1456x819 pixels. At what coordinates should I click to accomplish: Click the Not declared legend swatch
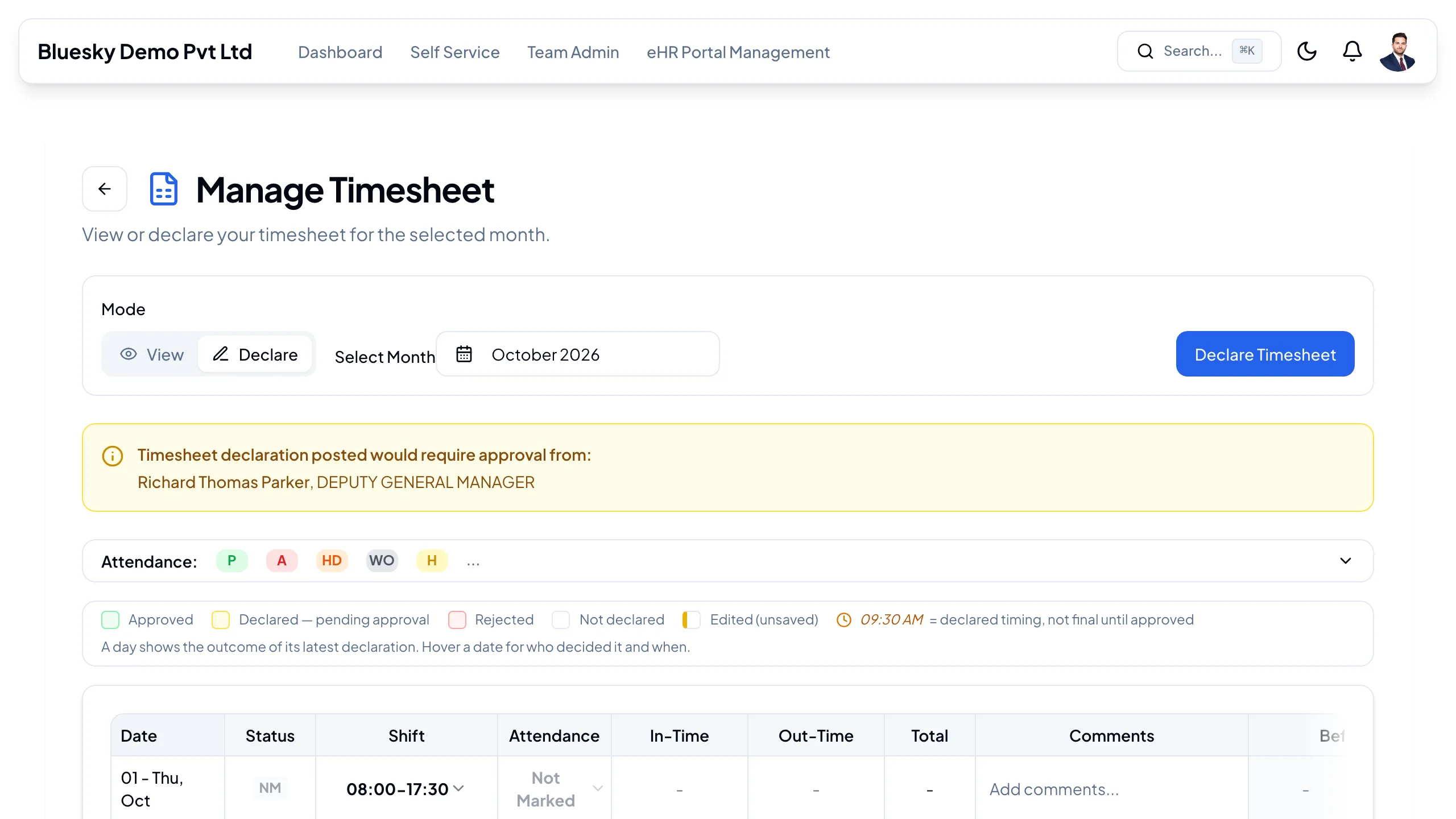(x=561, y=620)
